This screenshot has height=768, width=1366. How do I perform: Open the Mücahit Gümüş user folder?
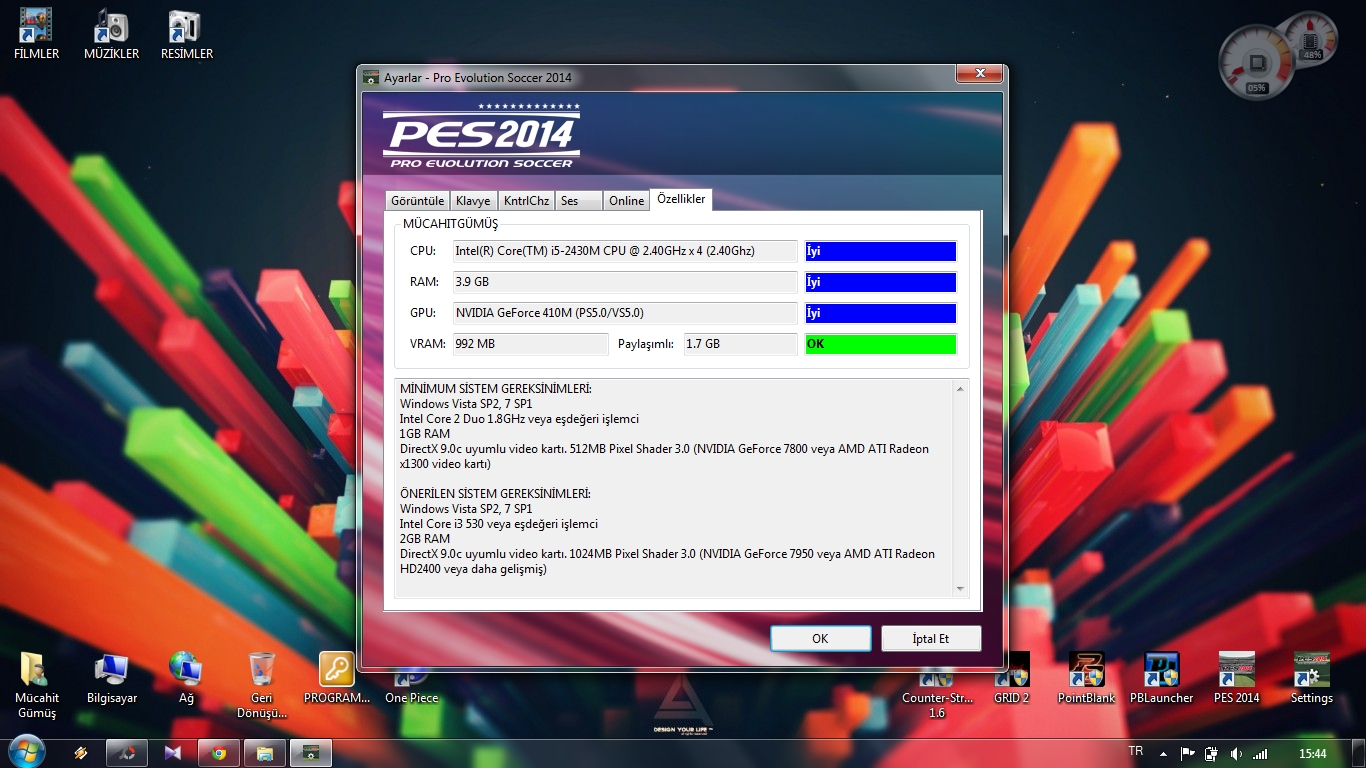point(37,685)
